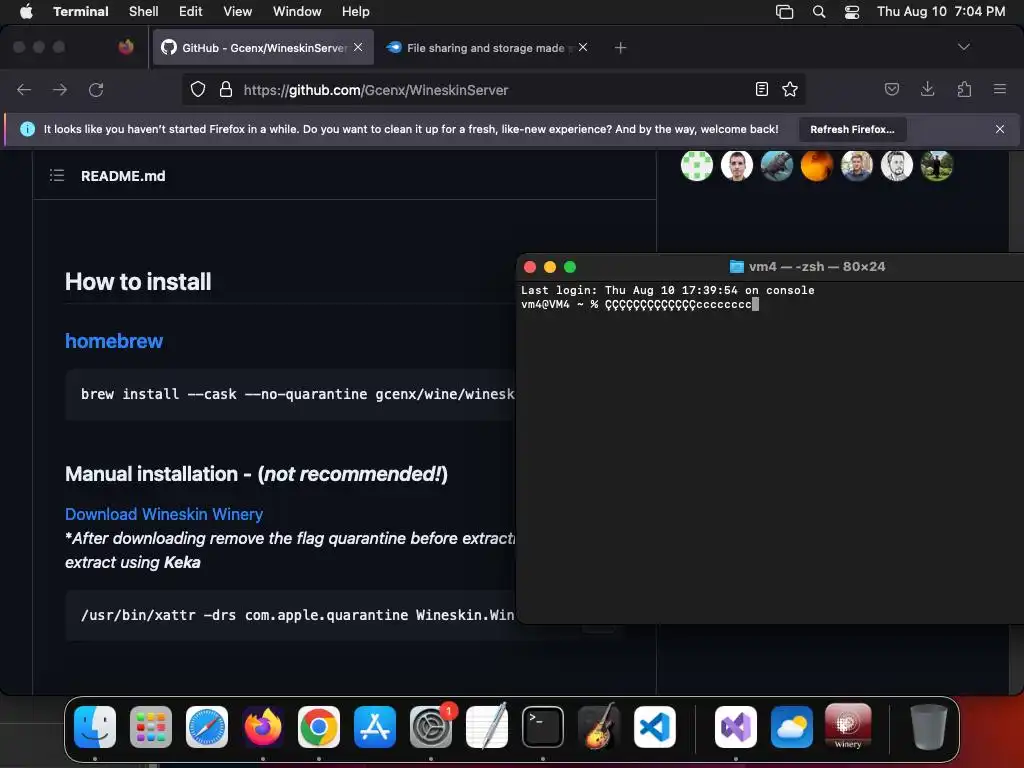Open Firefox extensions menu
This screenshot has height=768, width=1024.
(x=964, y=89)
